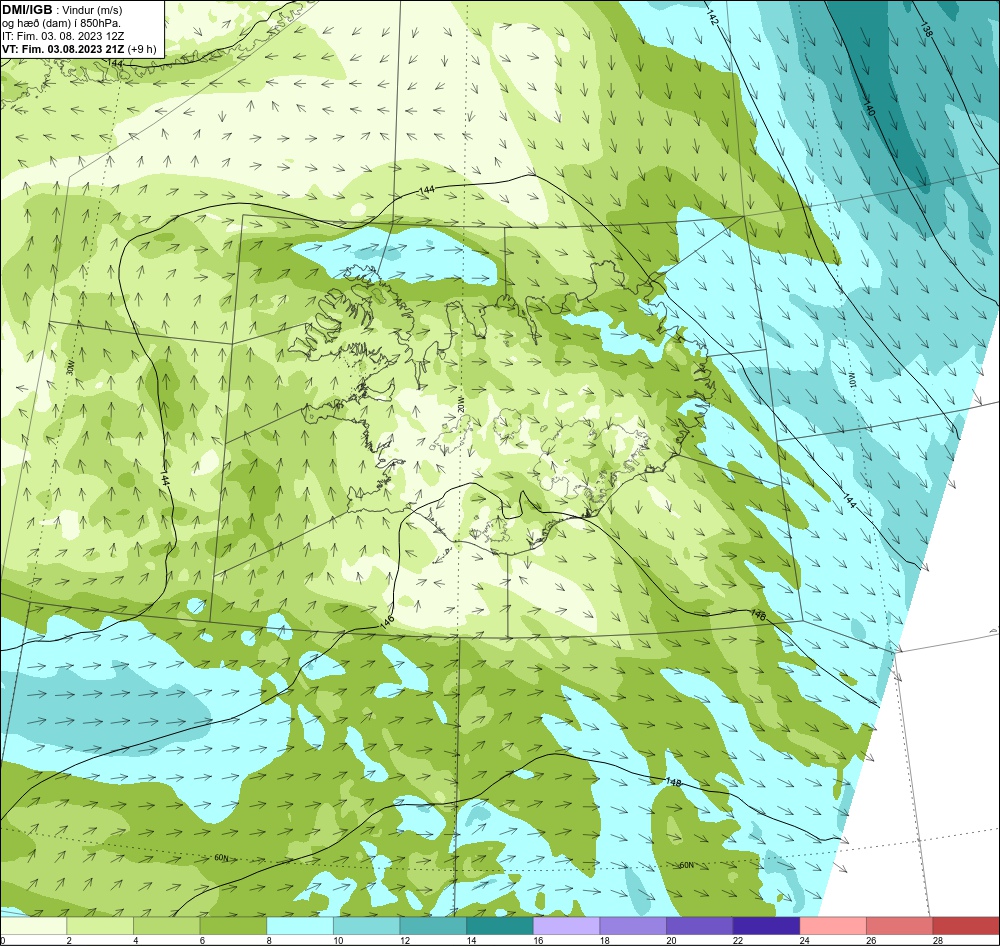This screenshot has width=1000, height=946.
Task: Click the '148' contour label
Action: pyautogui.click(x=672, y=781)
